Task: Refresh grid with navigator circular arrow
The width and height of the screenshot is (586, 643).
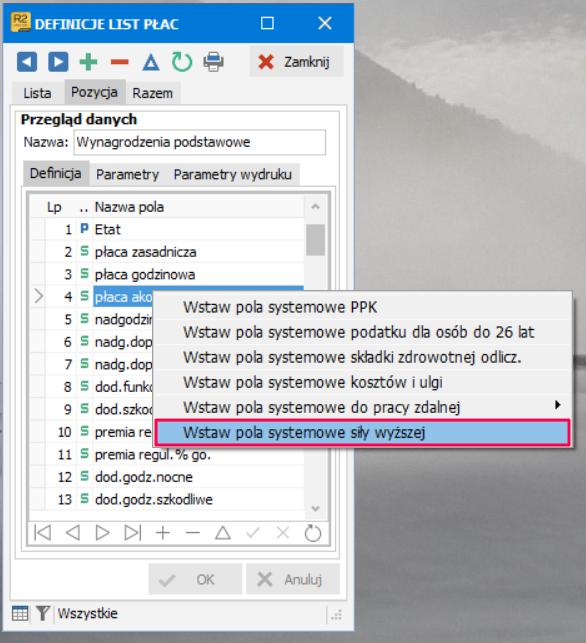Action: pyautogui.click(x=313, y=533)
